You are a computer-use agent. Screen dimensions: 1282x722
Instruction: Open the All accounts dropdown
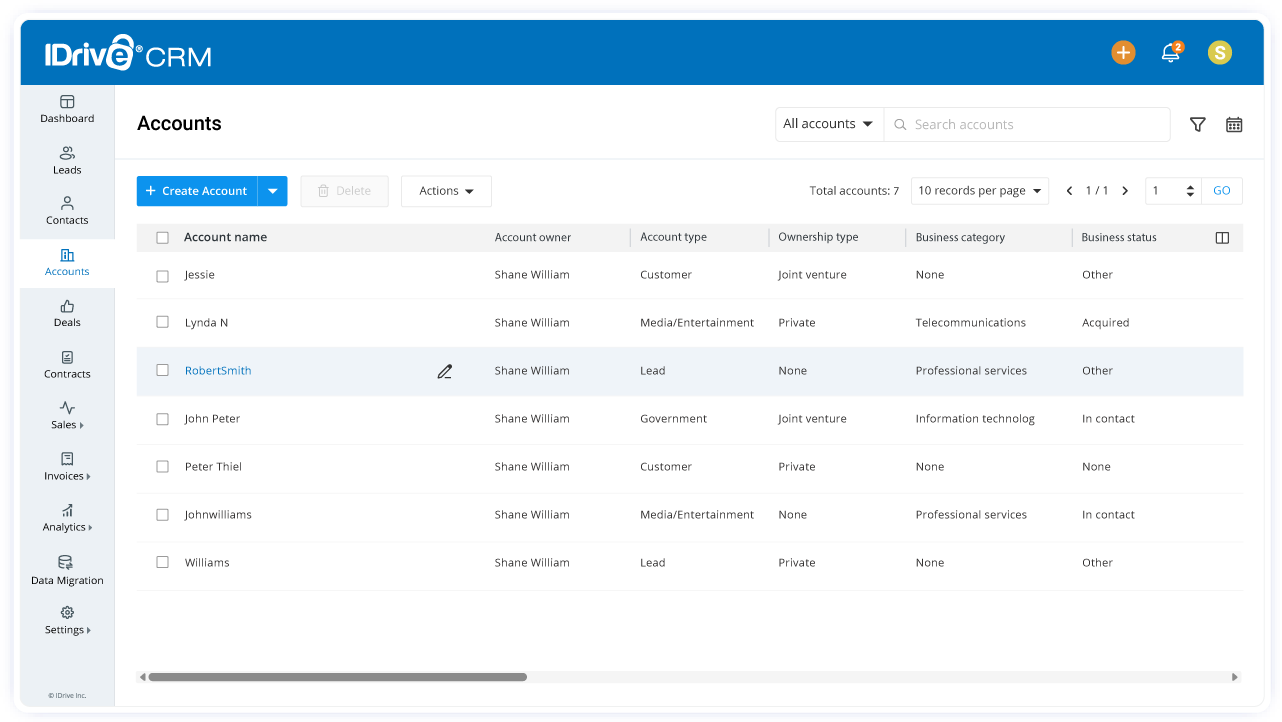(x=829, y=124)
